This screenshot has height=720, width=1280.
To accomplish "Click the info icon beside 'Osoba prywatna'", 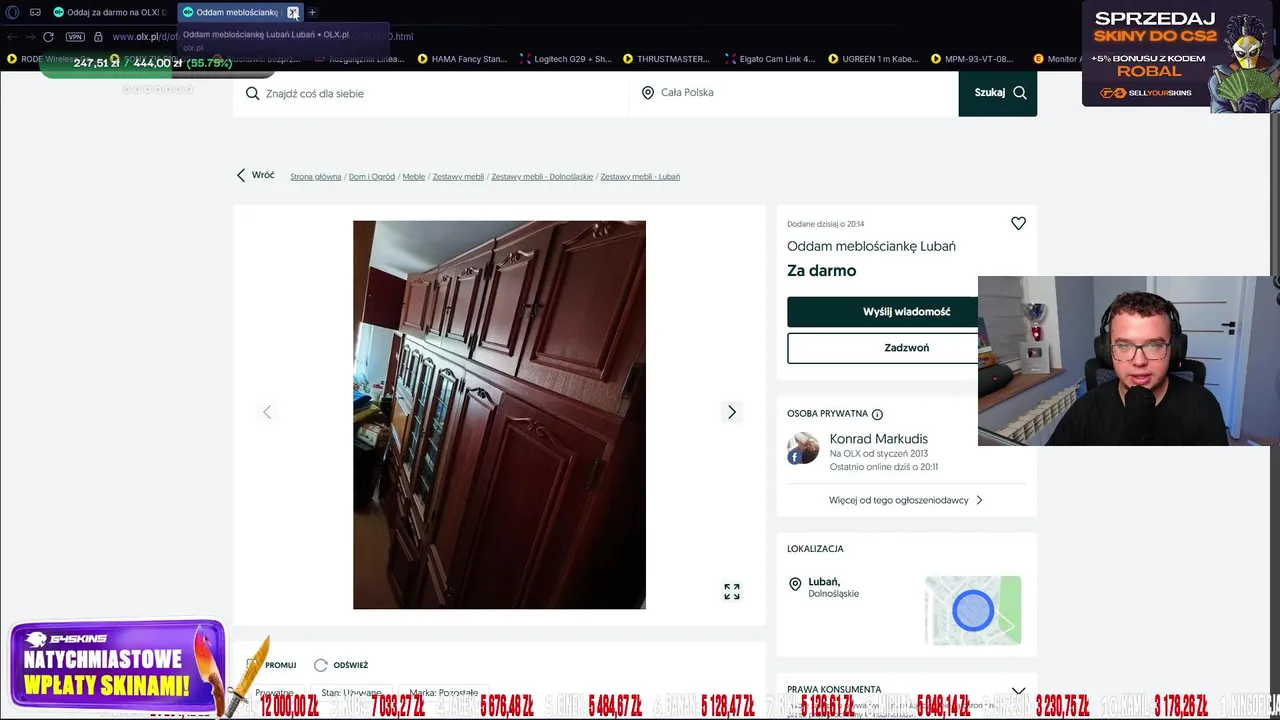I will [x=877, y=414].
